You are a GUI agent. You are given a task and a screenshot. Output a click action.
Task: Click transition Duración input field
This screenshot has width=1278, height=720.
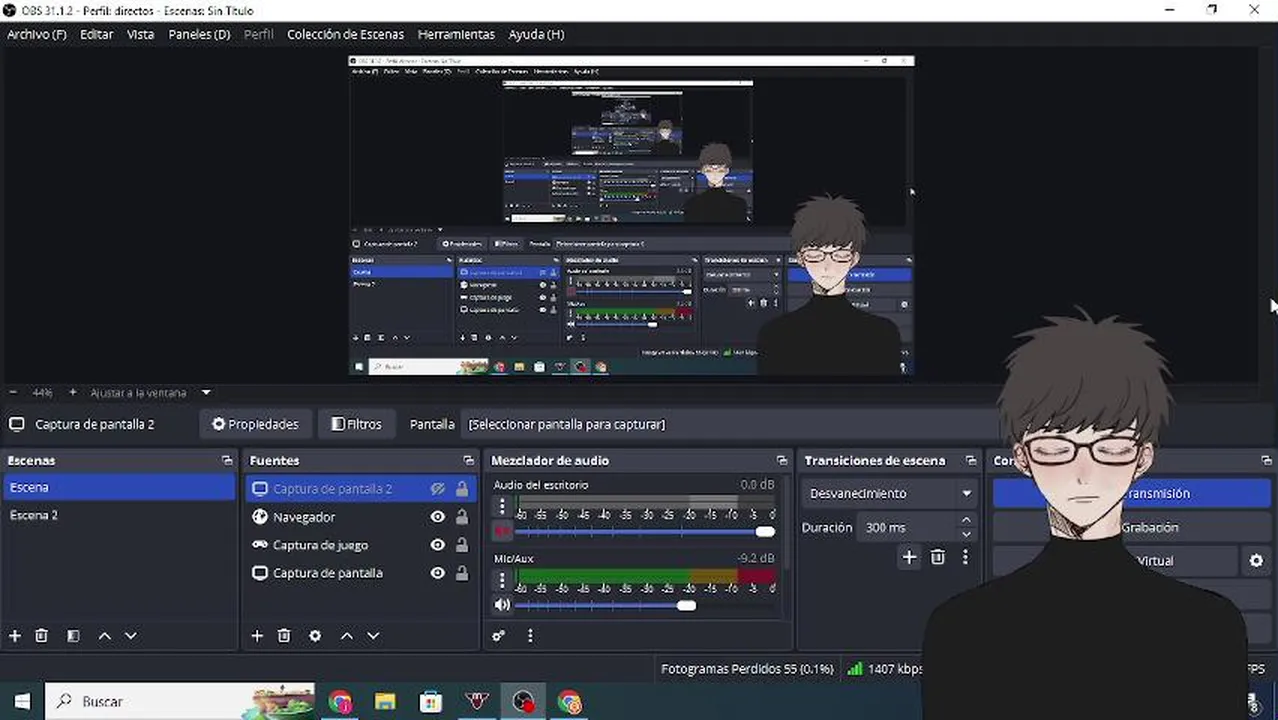click(907, 527)
